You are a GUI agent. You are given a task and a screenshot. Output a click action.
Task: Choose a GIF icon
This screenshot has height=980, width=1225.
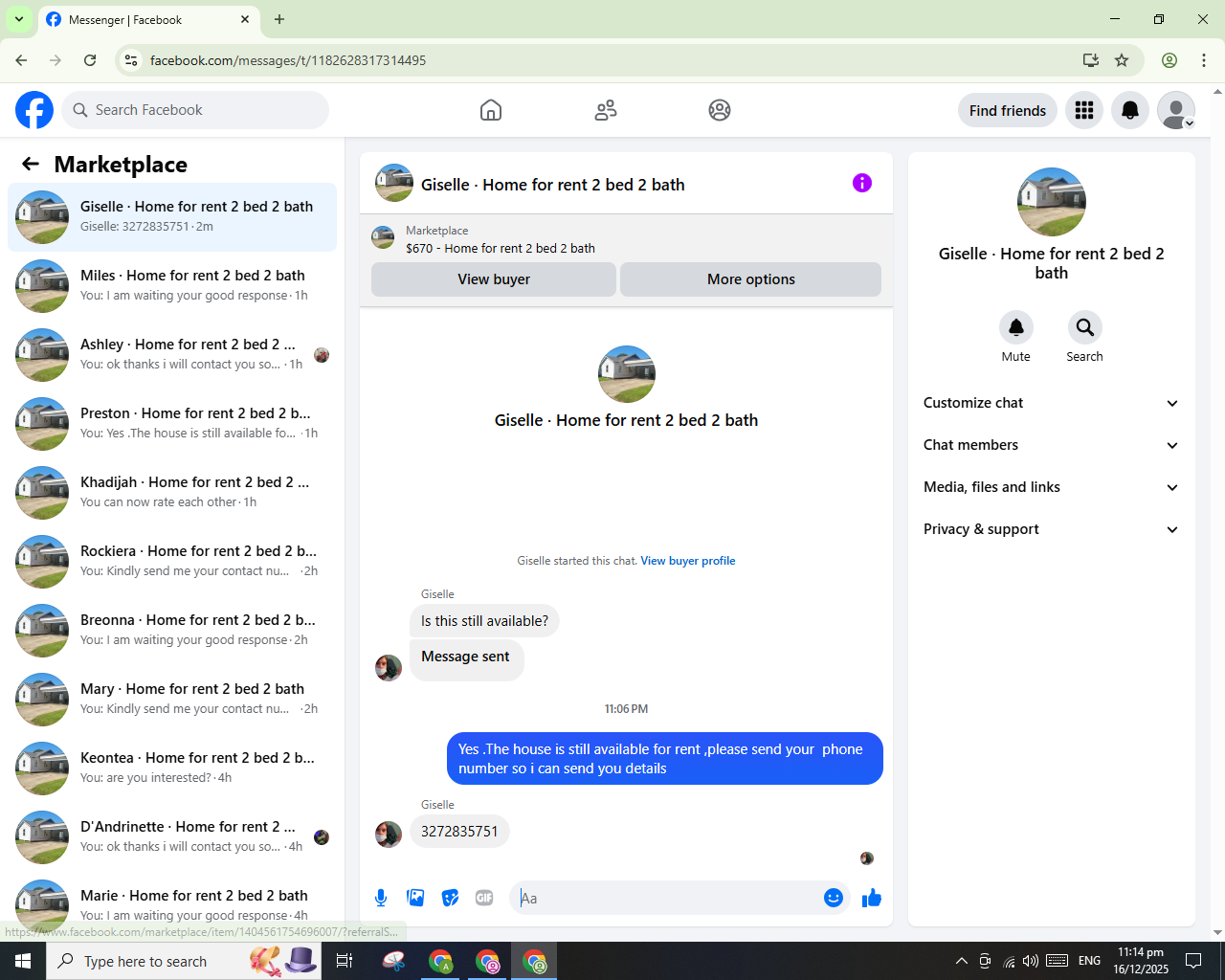coord(484,898)
